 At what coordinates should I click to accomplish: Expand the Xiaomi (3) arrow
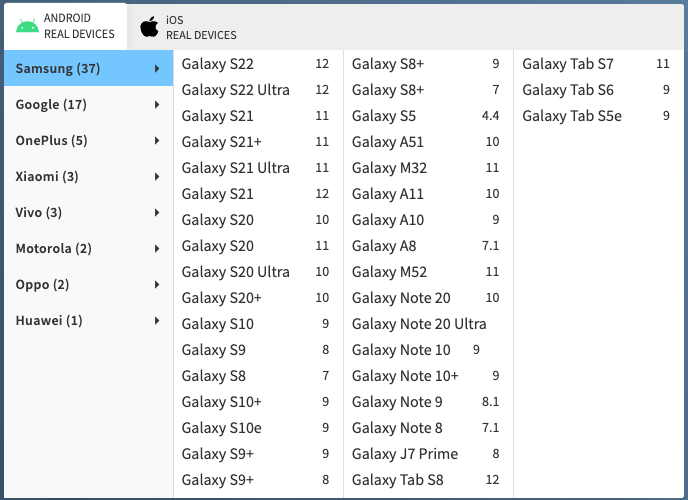157,176
